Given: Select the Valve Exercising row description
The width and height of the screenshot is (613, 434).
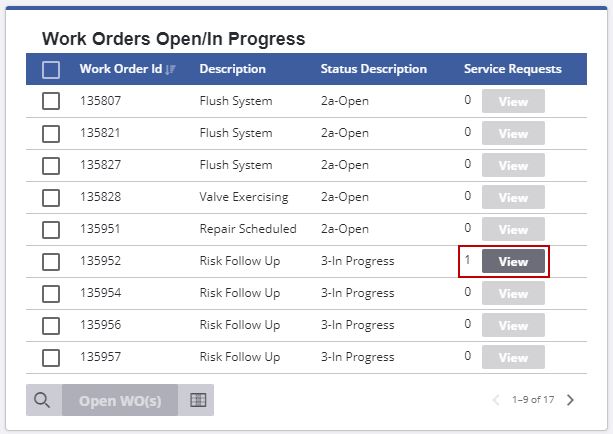Looking at the screenshot, I should [243, 197].
